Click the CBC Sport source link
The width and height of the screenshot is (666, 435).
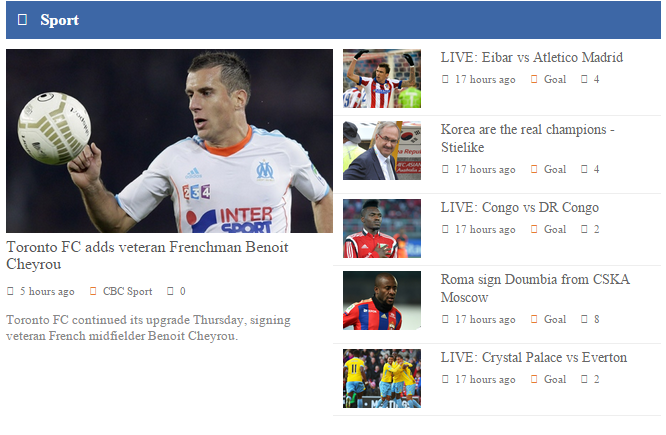coord(127,291)
